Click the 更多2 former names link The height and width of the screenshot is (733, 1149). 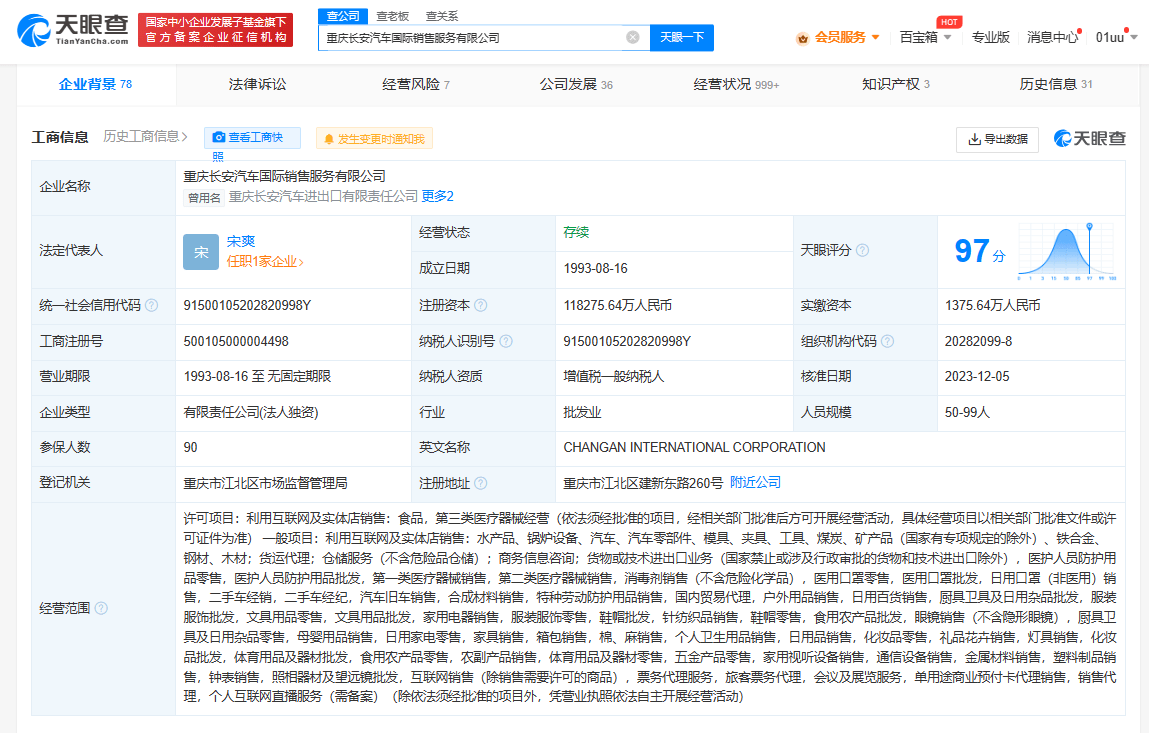pyautogui.click(x=437, y=196)
